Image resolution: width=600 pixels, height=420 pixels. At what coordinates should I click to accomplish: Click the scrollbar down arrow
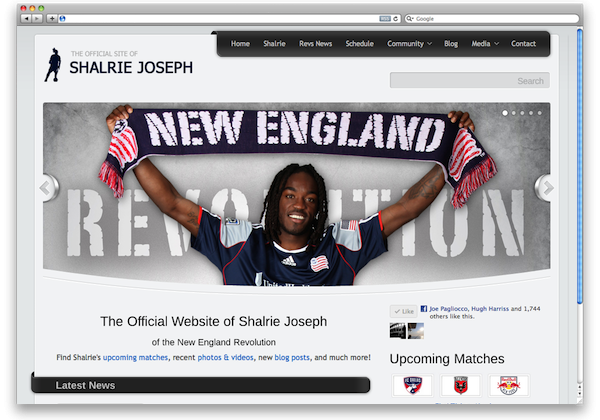tap(580, 393)
